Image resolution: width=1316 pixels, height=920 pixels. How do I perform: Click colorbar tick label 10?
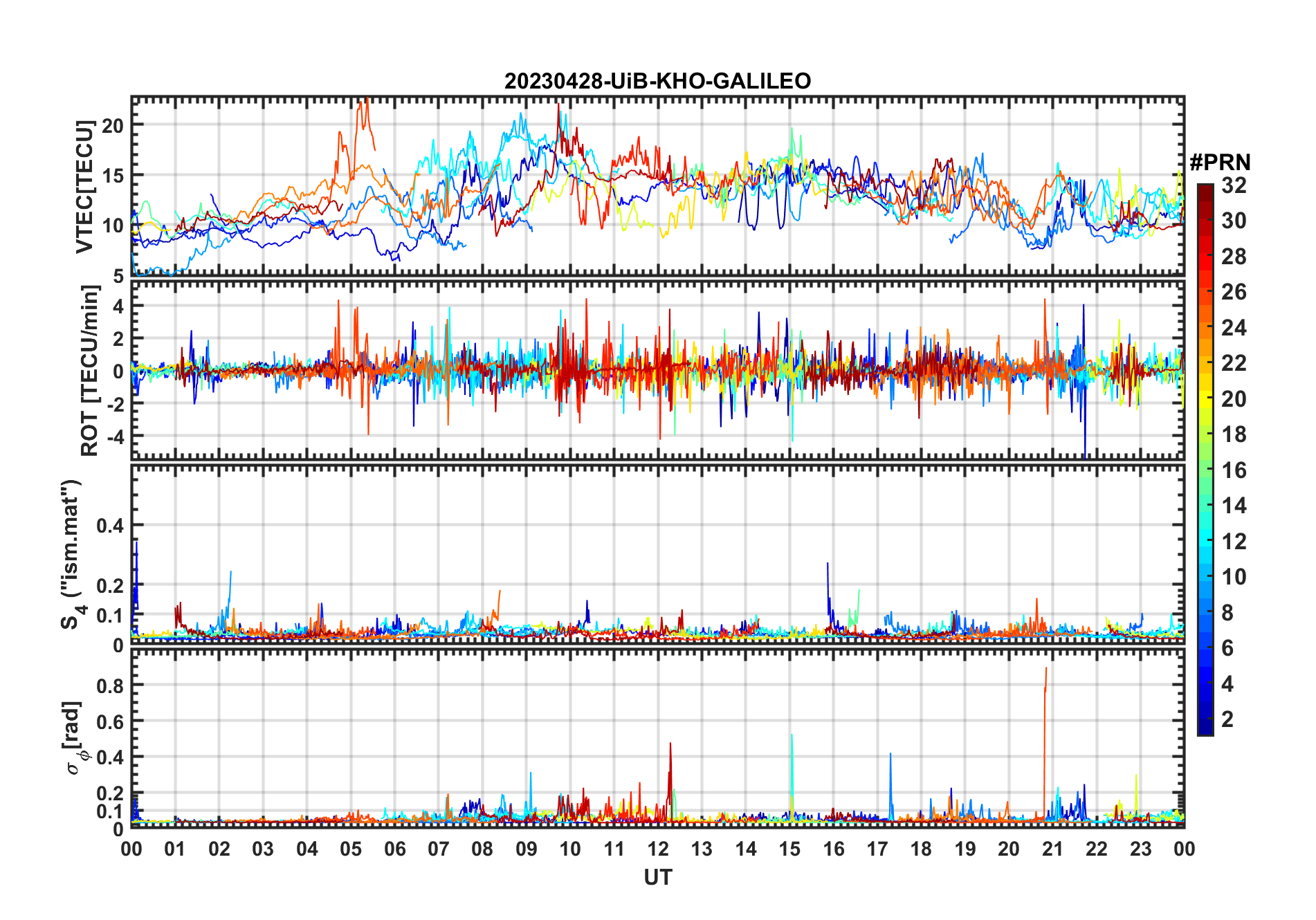click(x=1234, y=577)
